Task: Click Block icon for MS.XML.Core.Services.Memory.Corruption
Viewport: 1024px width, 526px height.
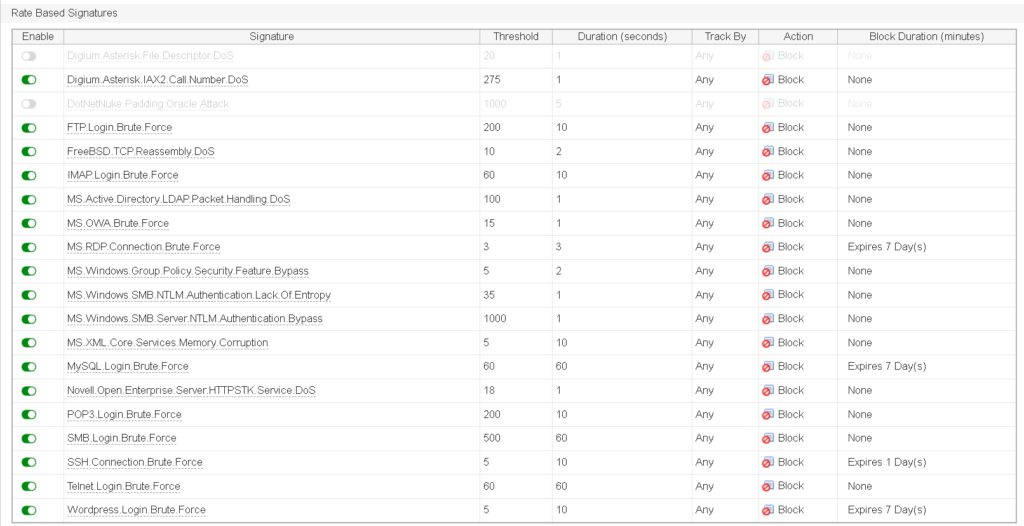Action: pos(768,343)
